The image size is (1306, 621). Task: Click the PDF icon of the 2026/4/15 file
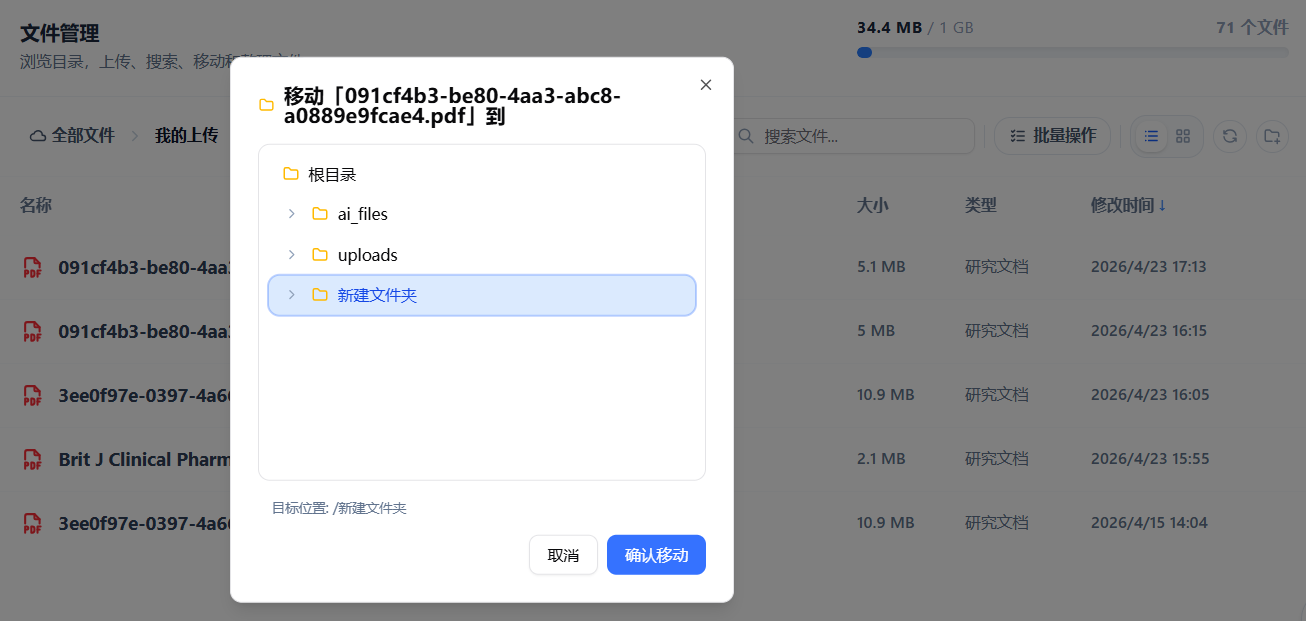coord(33,523)
